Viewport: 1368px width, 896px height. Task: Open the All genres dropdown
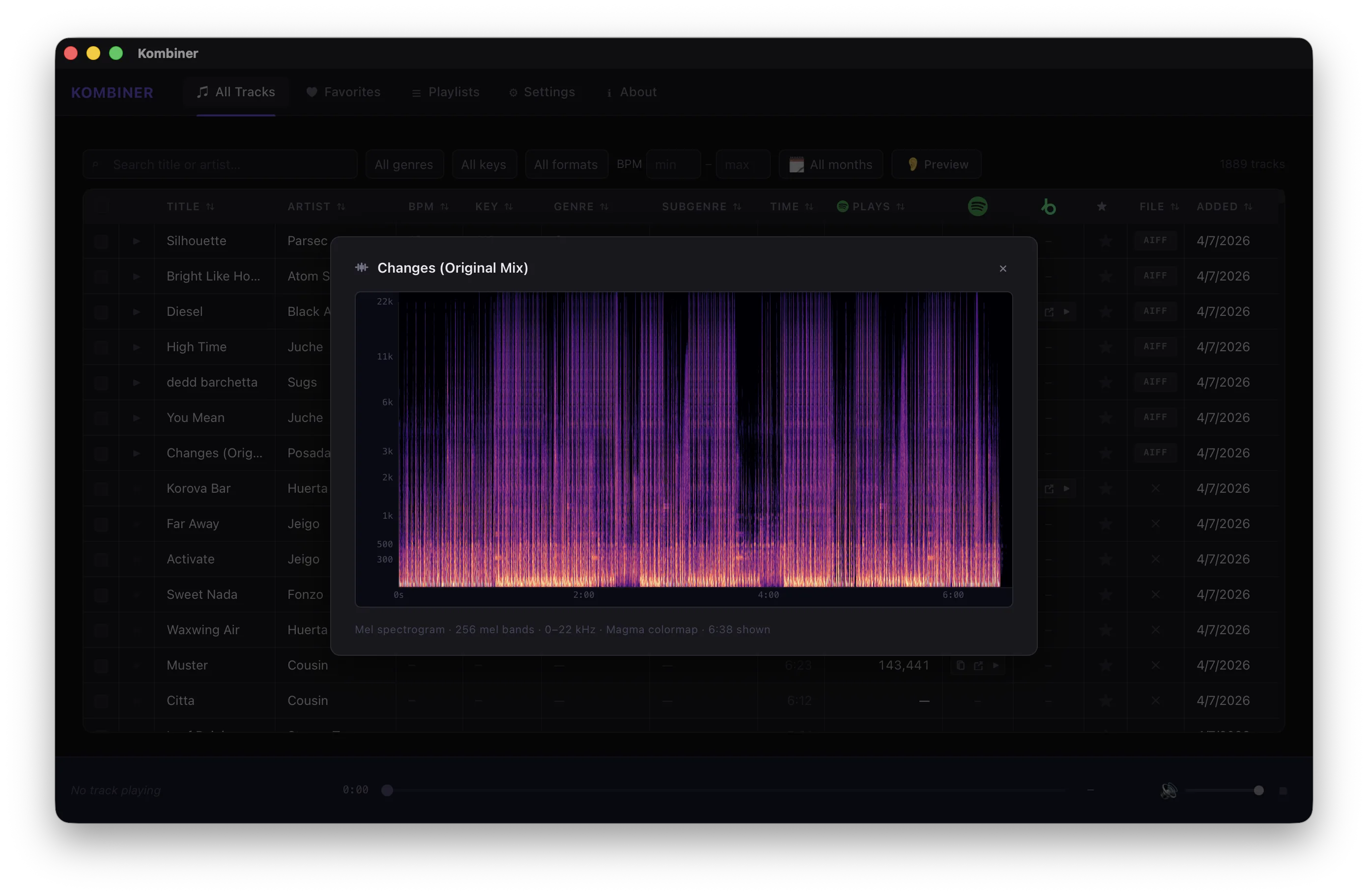(404, 165)
